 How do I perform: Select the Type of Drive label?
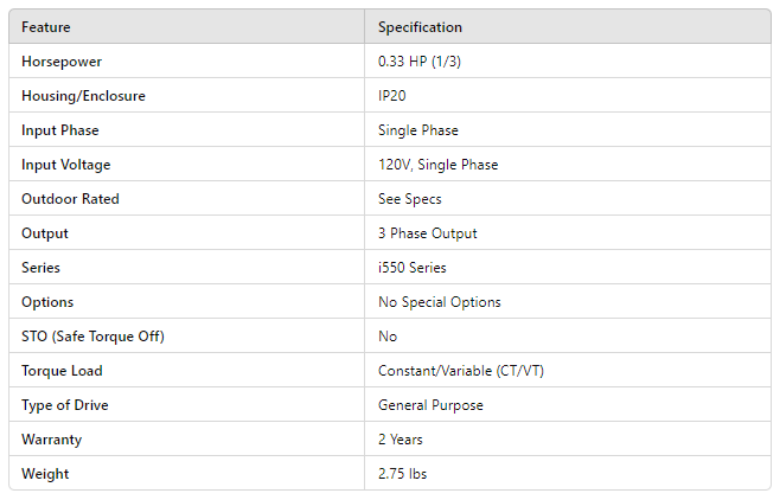click(x=65, y=405)
